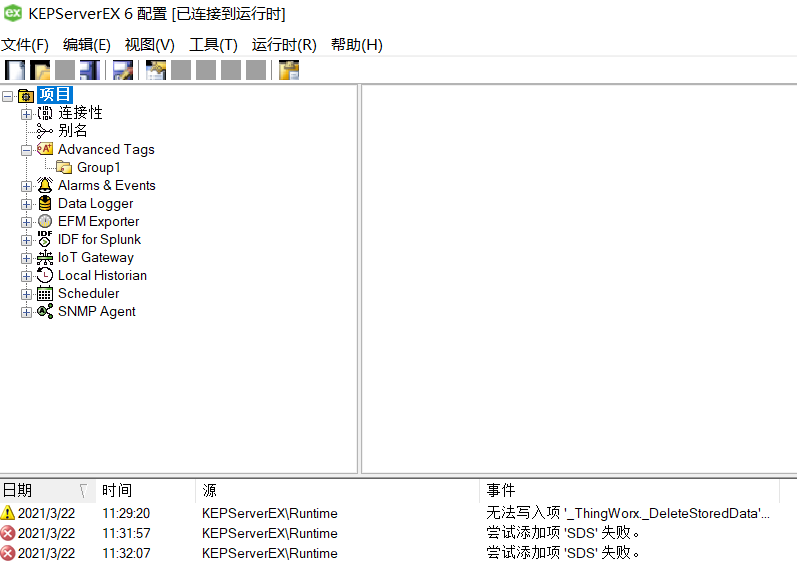Expand the Local Historian node

pos(26,276)
